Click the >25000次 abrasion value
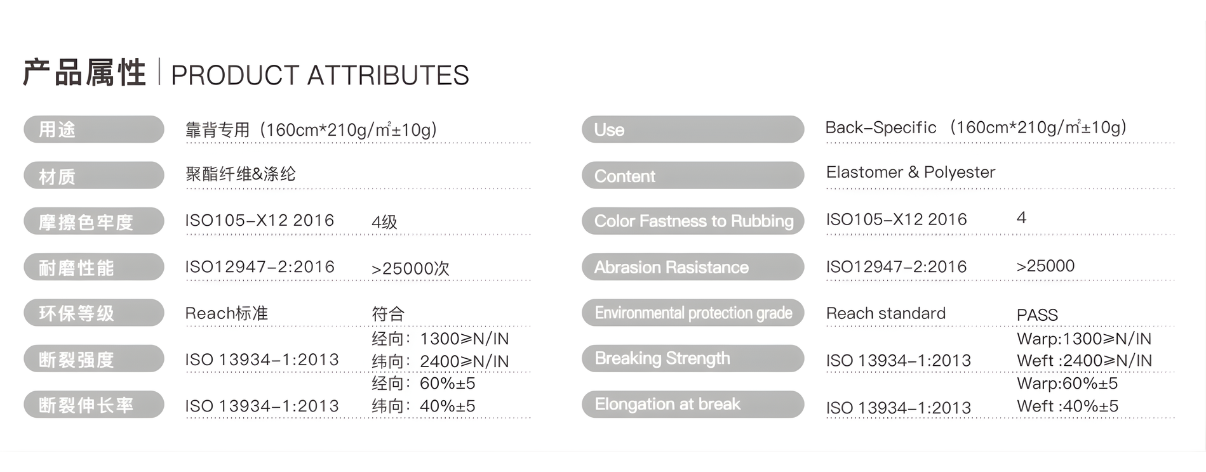Screen dimensions: 1206x472 tap(410, 268)
